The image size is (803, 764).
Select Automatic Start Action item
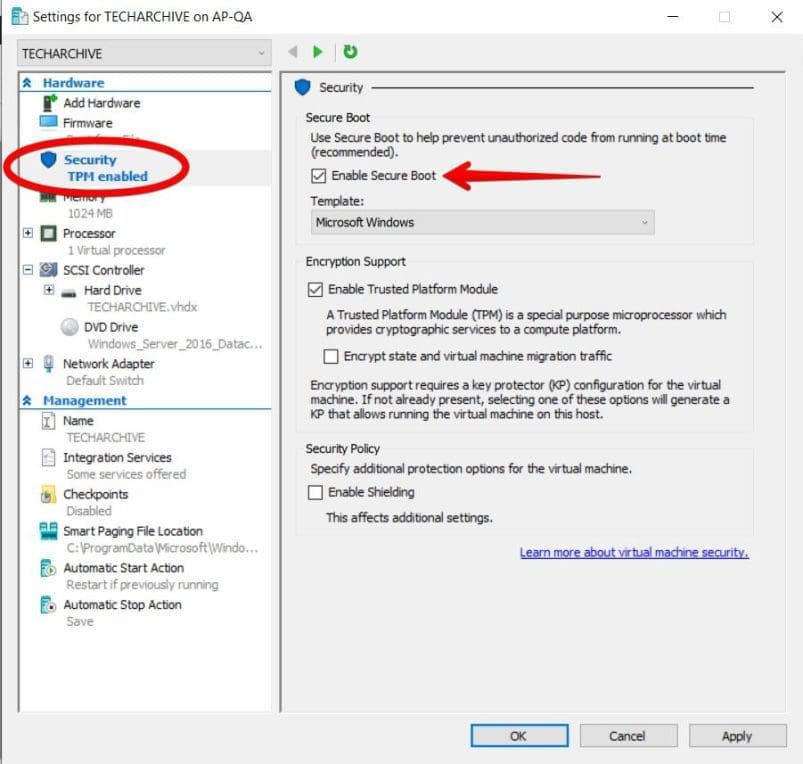pyautogui.click(x=123, y=568)
